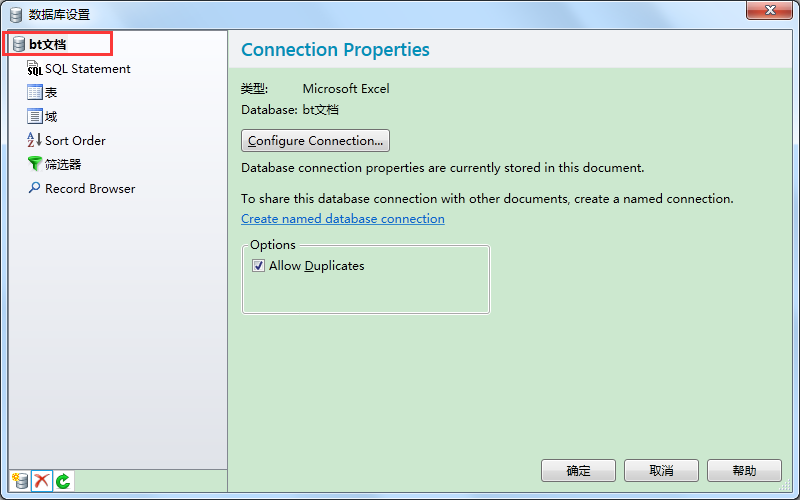800x500 pixels.
Task: Click the 取消 cancel button
Action: click(661, 470)
